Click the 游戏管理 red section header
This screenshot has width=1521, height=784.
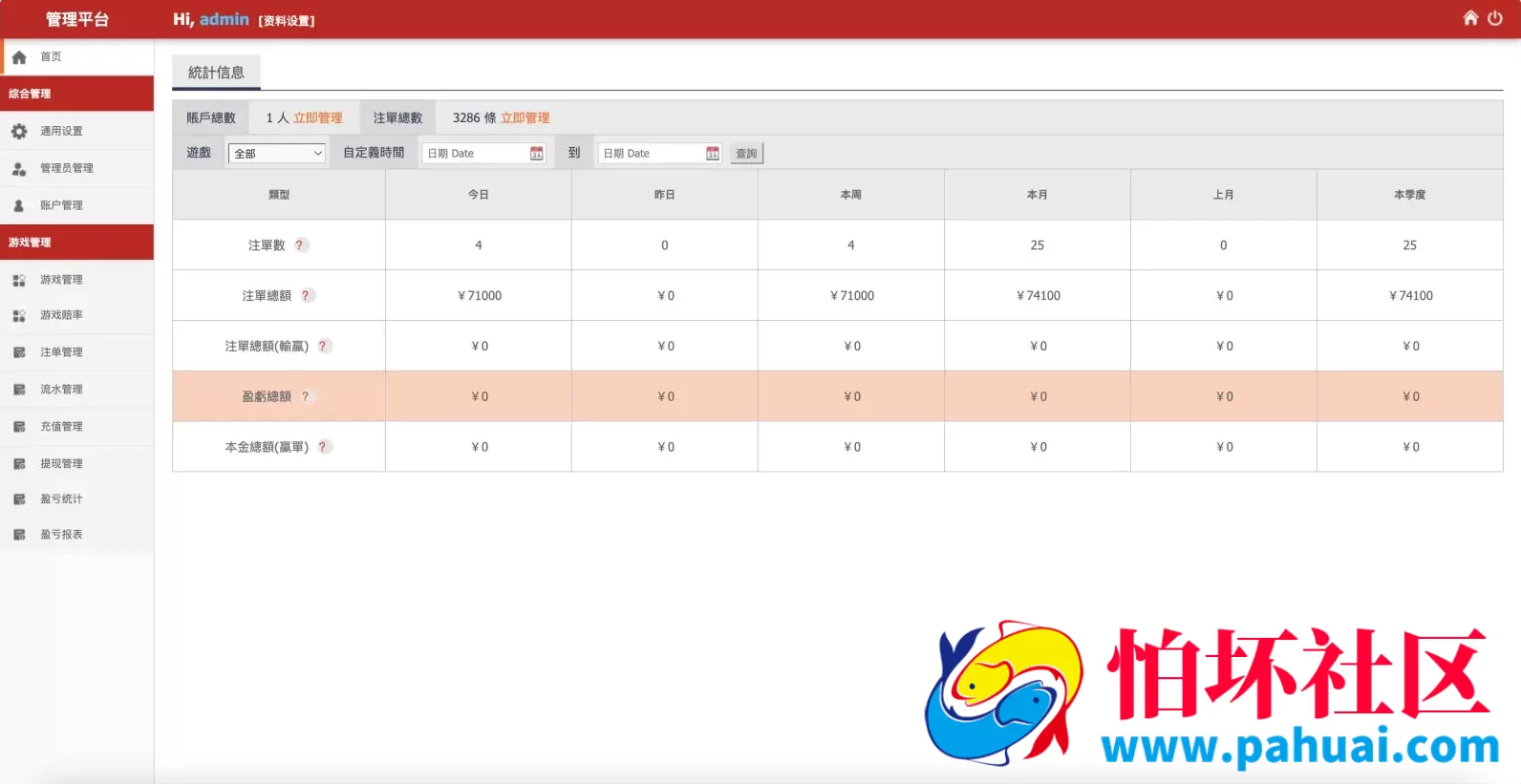[77, 243]
